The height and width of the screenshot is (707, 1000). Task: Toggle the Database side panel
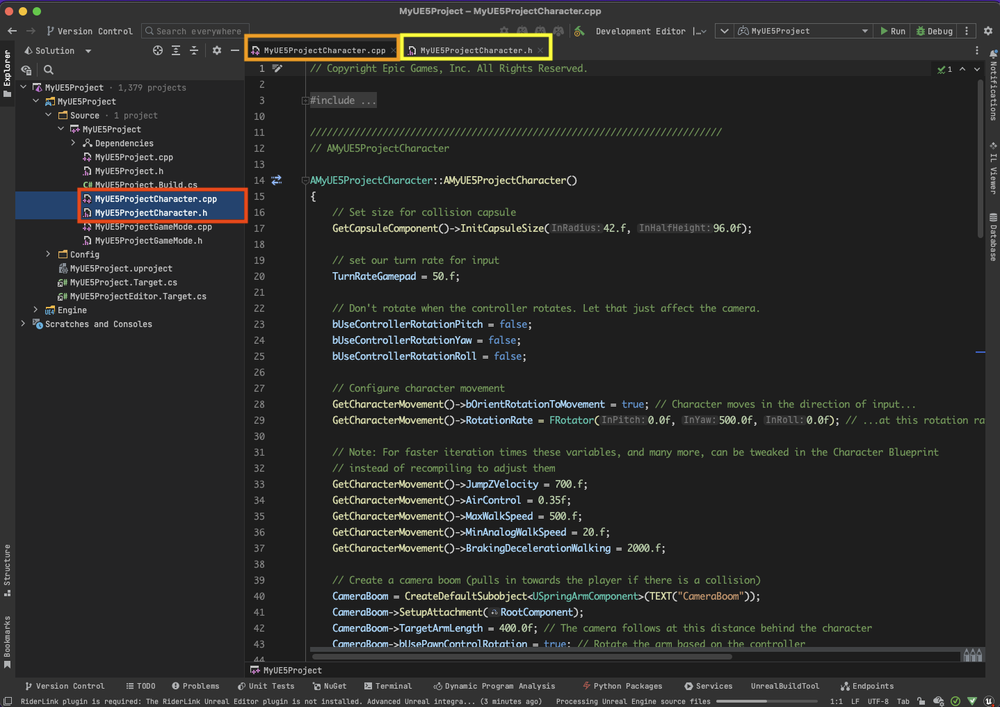[x=992, y=236]
